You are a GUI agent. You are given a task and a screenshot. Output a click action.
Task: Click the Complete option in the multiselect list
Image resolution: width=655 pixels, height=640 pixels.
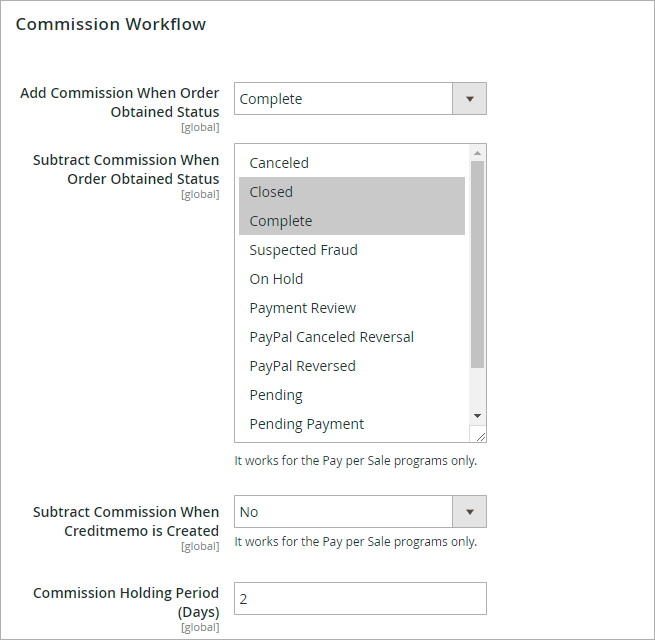pyautogui.click(x=281, y=221)
